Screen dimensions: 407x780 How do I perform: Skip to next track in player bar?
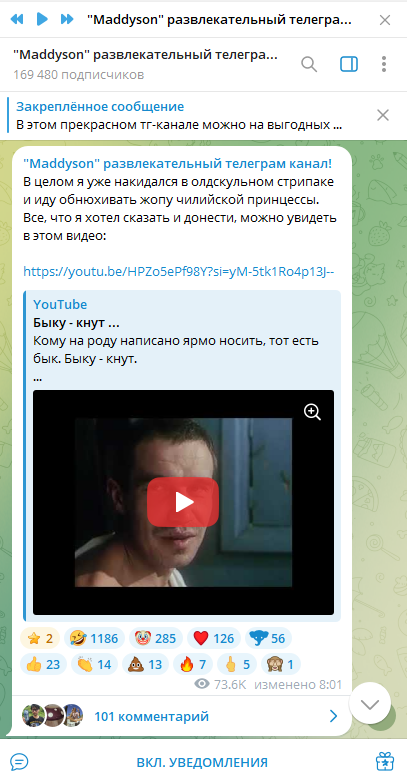pyautogui.click(x=67, y=19)
